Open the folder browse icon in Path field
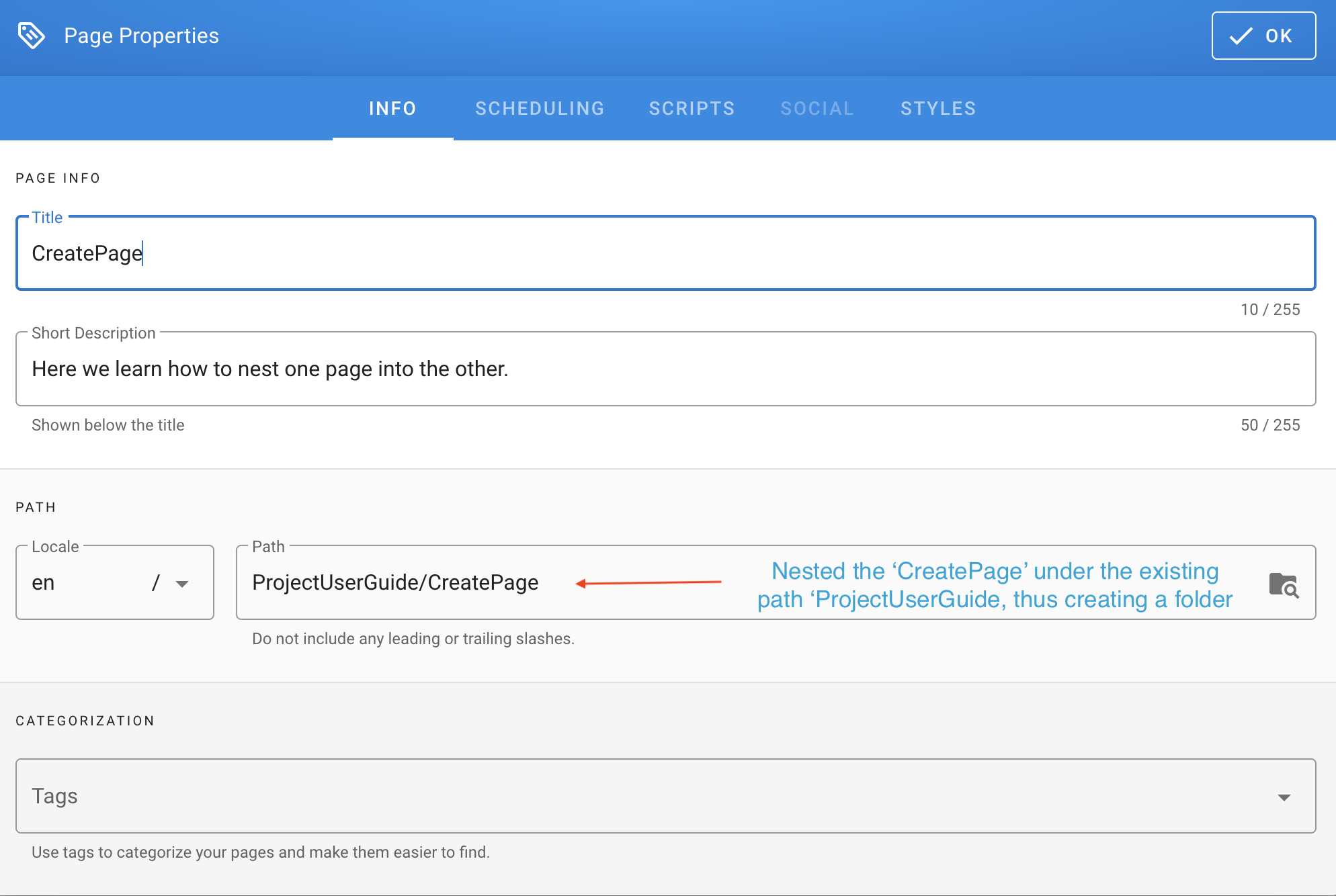Image resolution: width=1336 pixels, height=896 pixels. click(1283, 584)
